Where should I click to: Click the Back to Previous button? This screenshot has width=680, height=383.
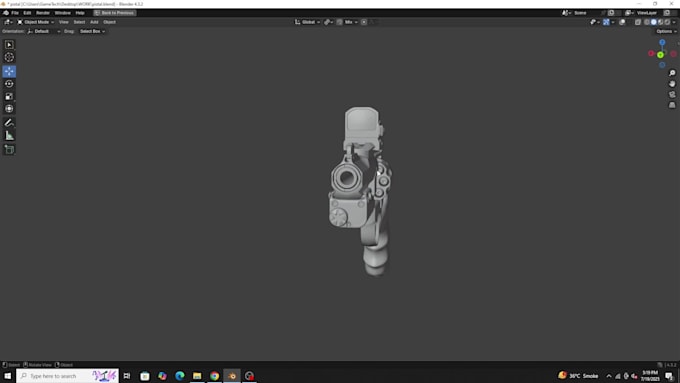(x=114, y=13)
